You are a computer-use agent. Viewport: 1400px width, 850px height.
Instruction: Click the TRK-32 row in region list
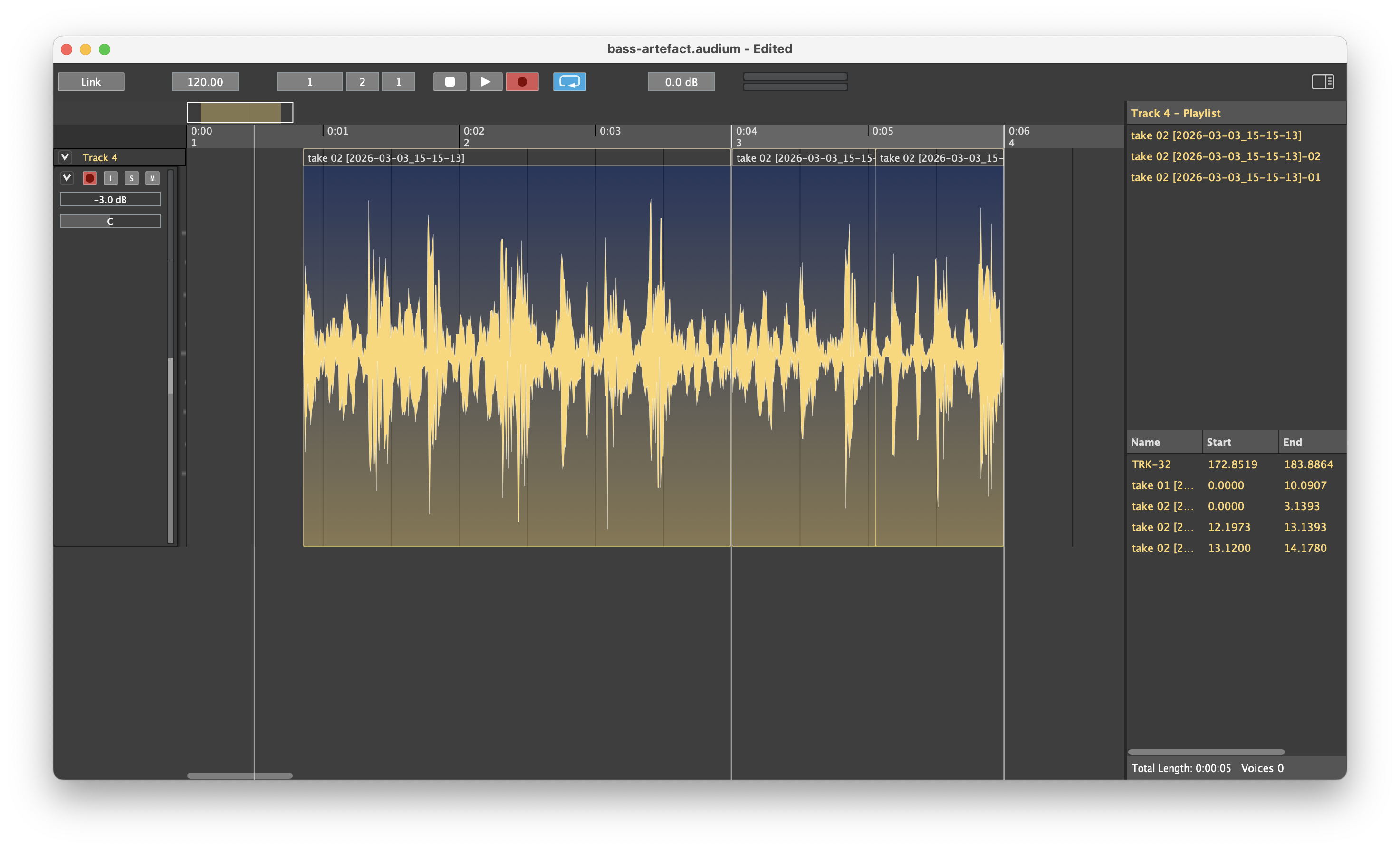tap(1151, 464)
